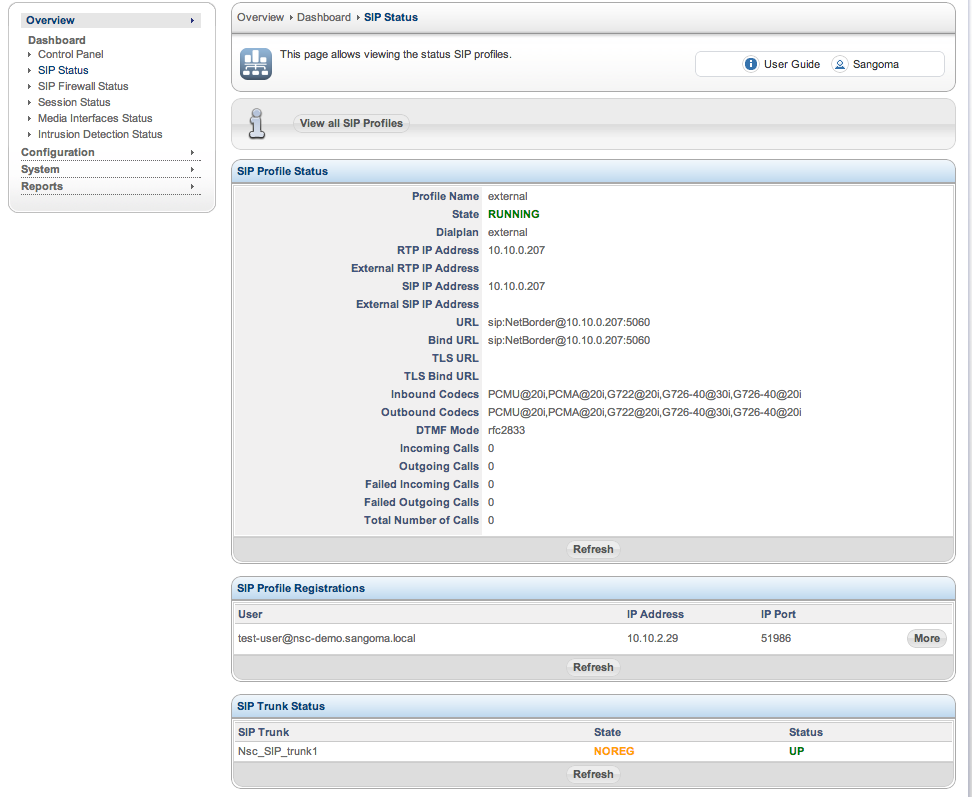This screenshot has width=972, height=797.
Task: Go to Control Panel in sidebar
Action: click(71, 55)
